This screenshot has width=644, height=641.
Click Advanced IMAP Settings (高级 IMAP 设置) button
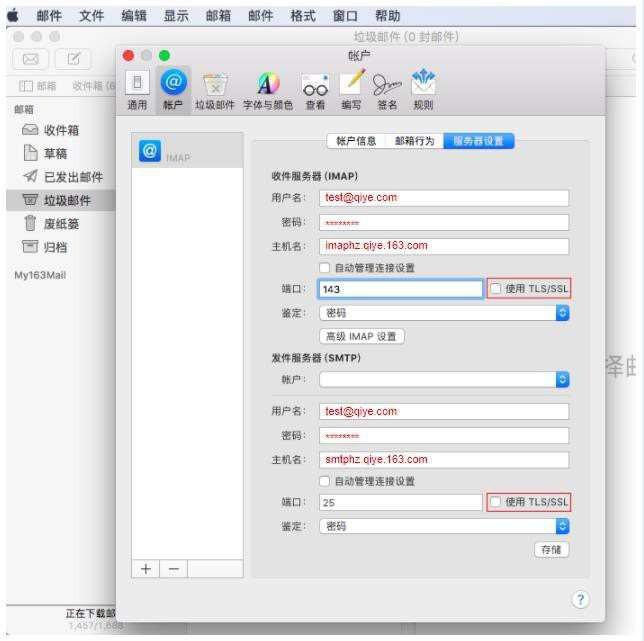point(361,336)
